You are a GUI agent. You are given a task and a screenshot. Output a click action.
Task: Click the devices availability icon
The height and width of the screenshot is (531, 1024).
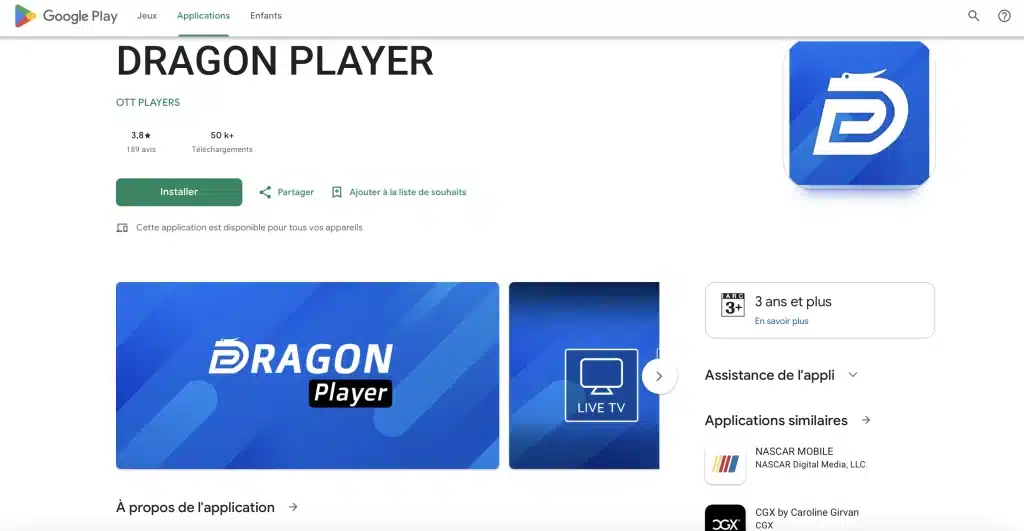click(122, 228)
